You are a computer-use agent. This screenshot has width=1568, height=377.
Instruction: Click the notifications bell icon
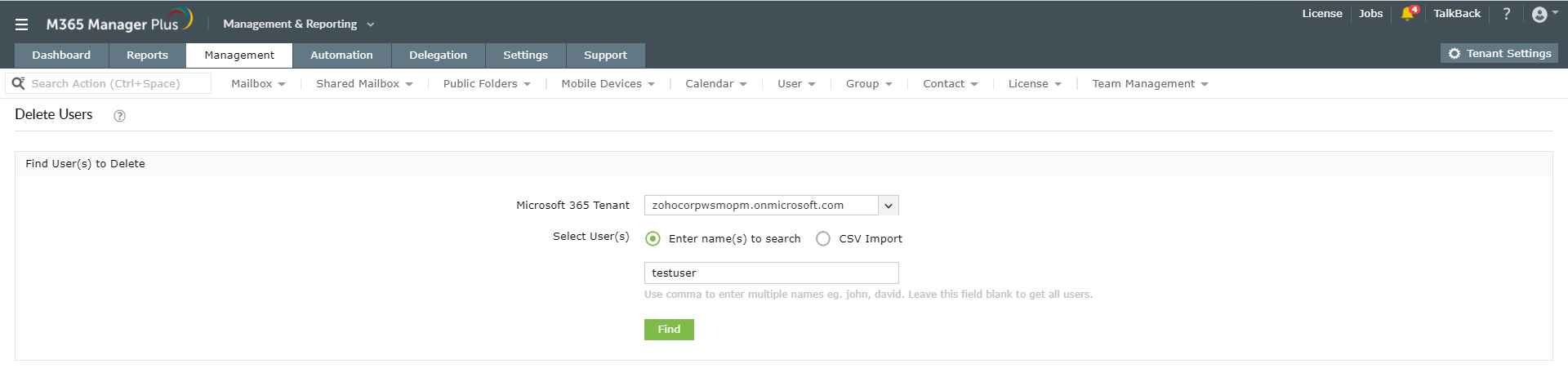click(x=1406, y=14)
